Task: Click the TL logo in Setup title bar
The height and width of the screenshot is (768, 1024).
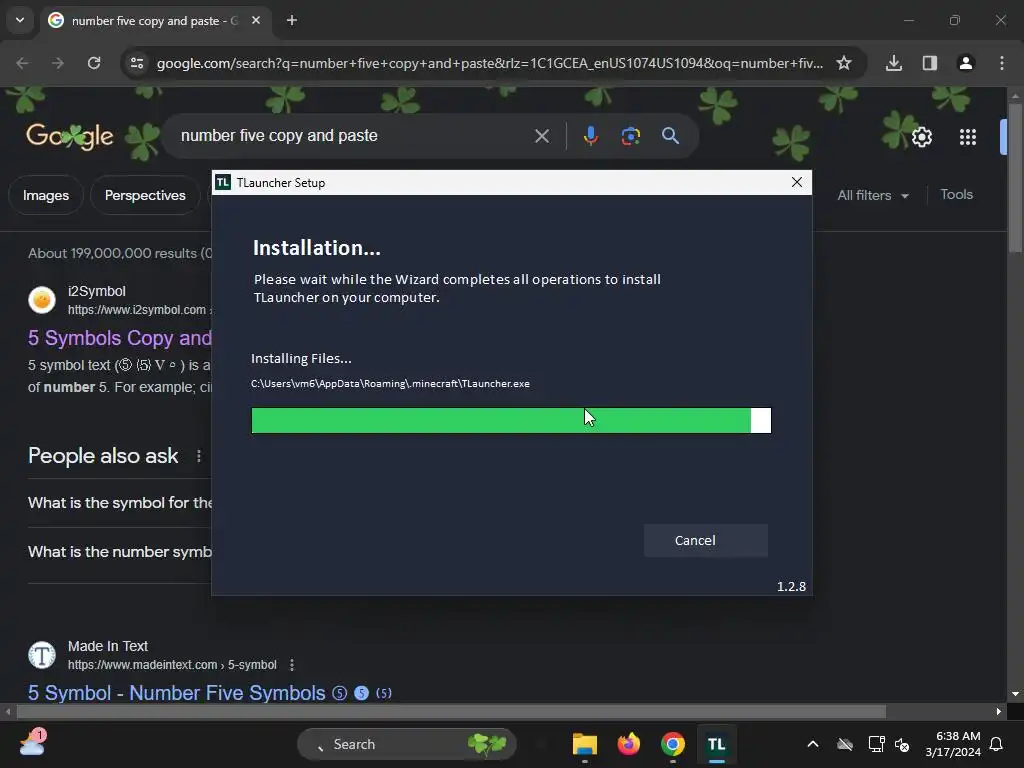Action: [223, 182]
